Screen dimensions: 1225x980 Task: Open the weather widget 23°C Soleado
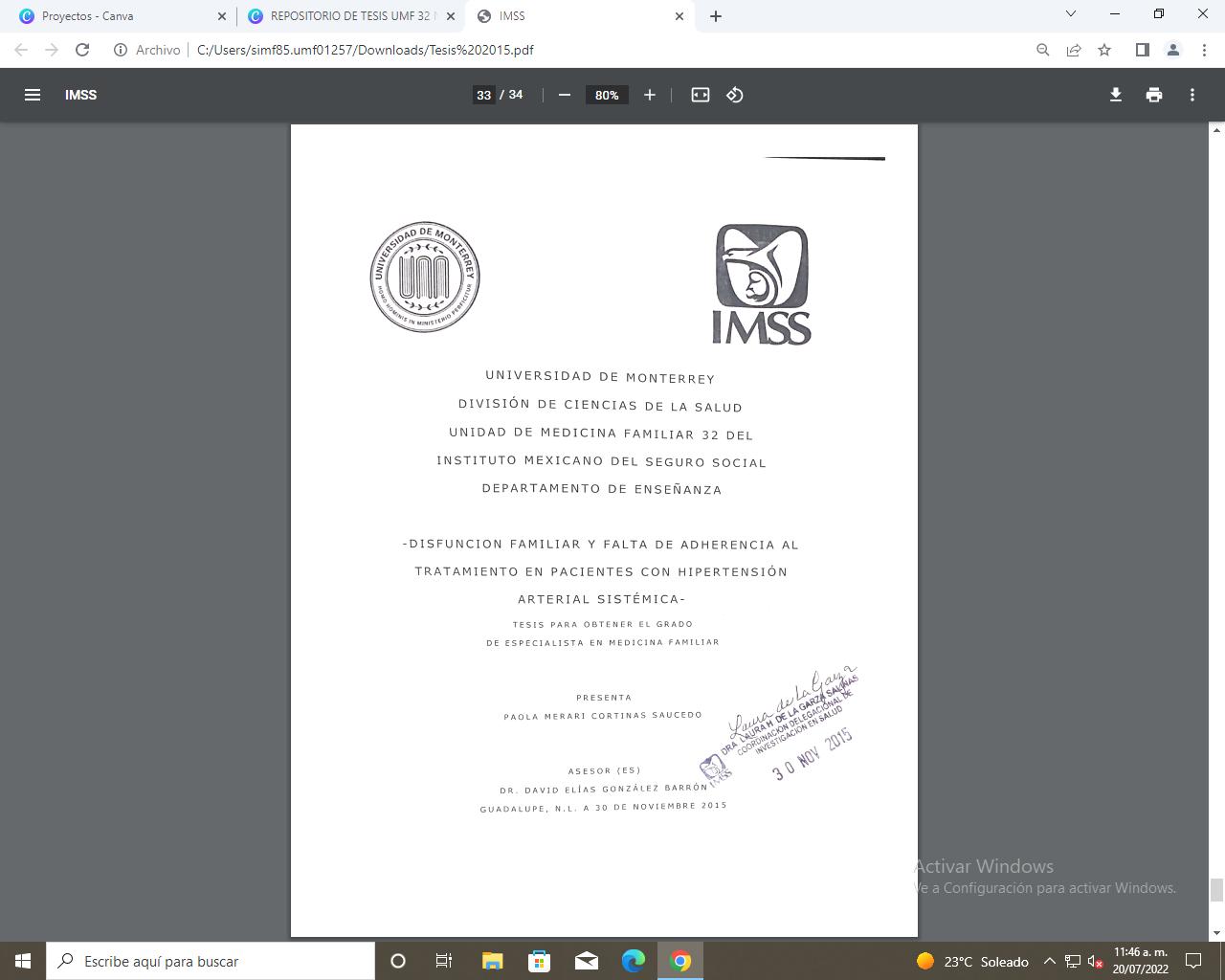(972, 961)
